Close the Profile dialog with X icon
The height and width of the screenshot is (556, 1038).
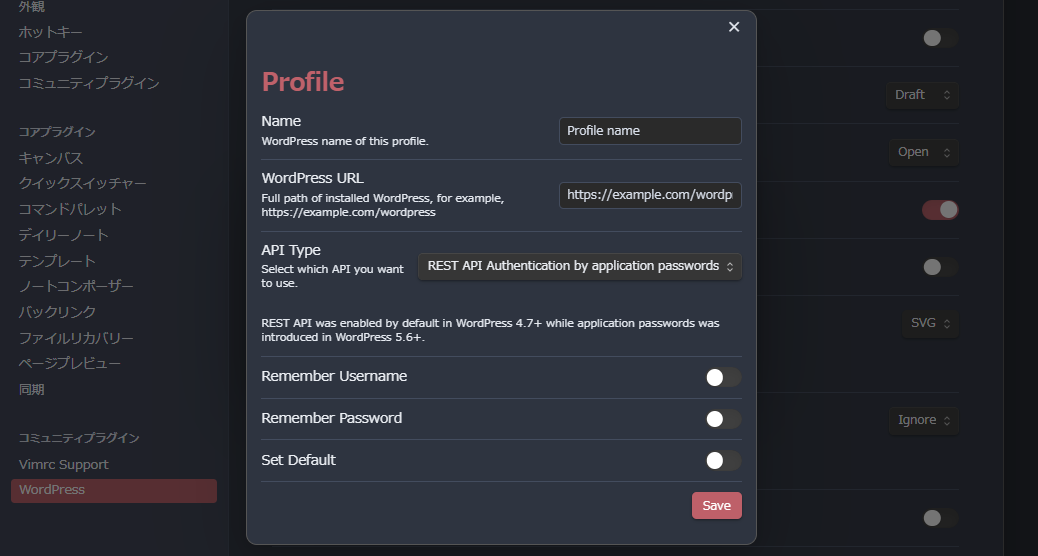(734, 27)
